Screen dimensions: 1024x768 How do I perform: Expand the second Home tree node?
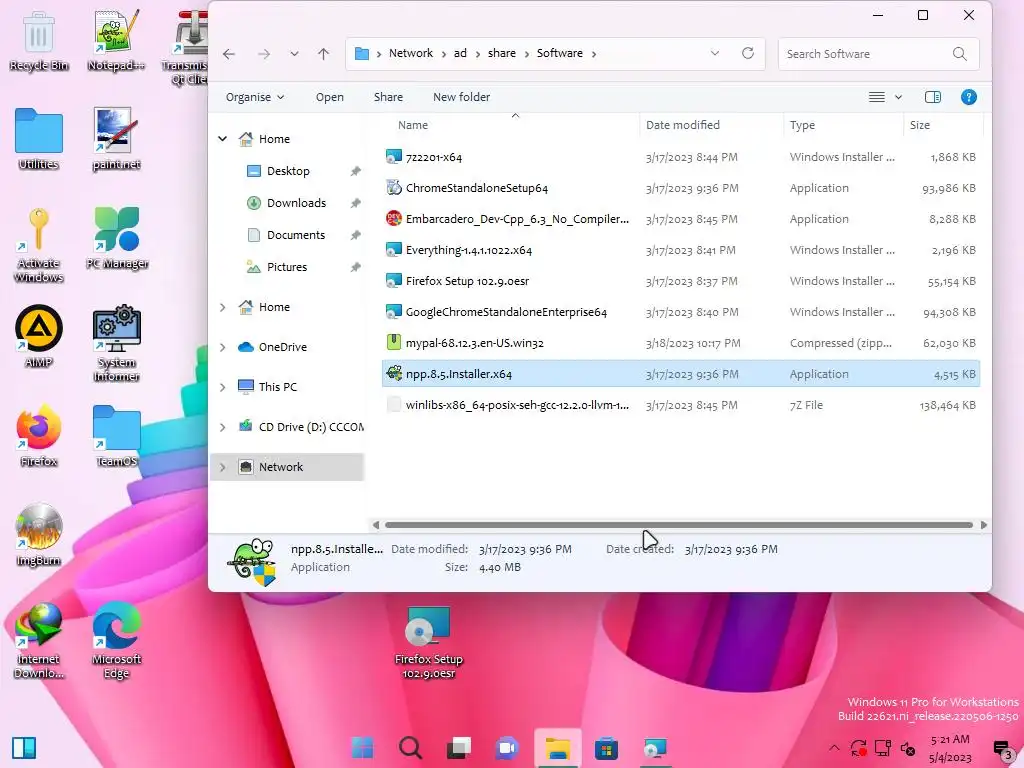[x=223, y=307]
